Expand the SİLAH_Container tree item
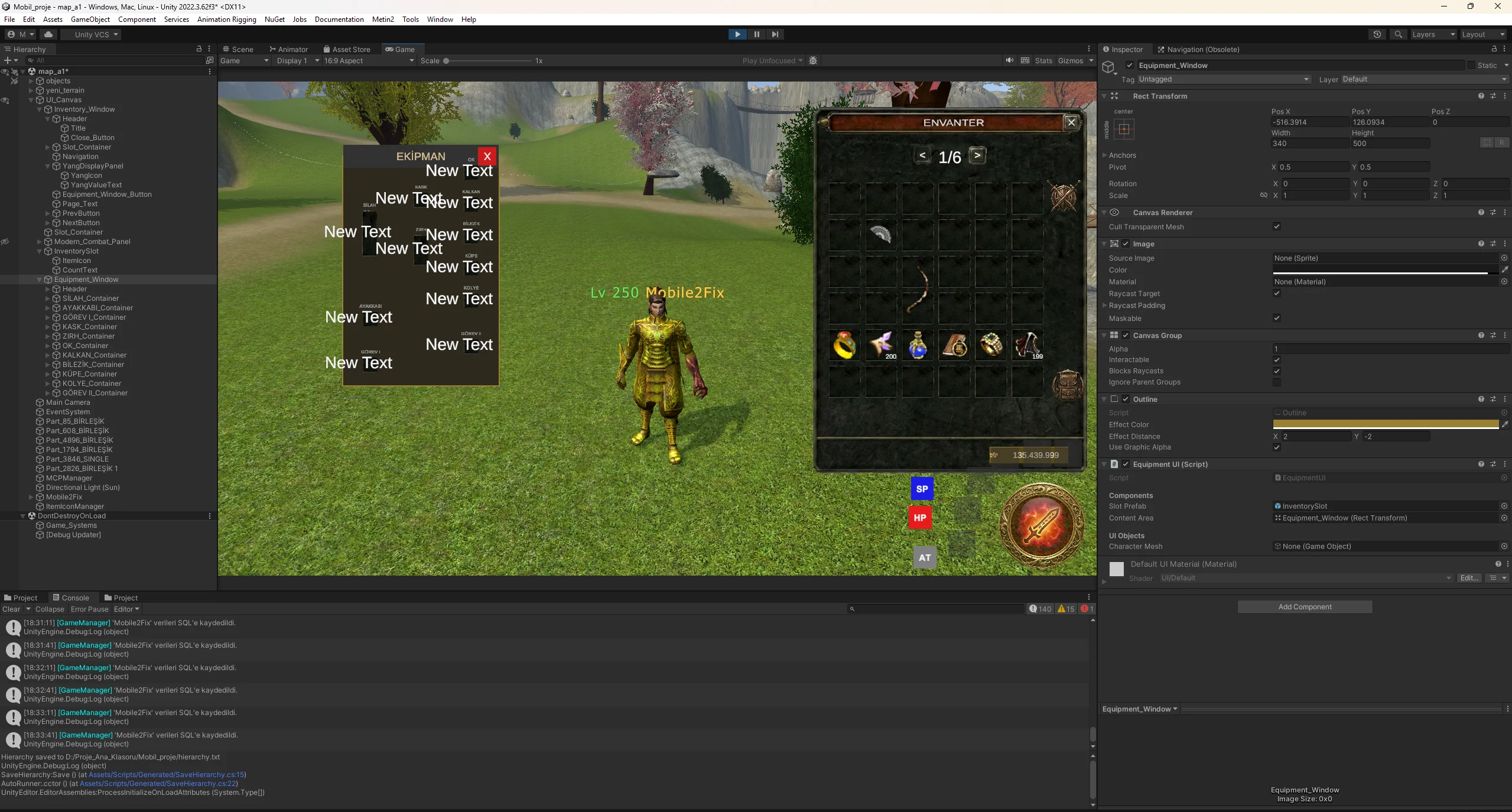This screenshot has width=1512, height=812. coord(48,298)
